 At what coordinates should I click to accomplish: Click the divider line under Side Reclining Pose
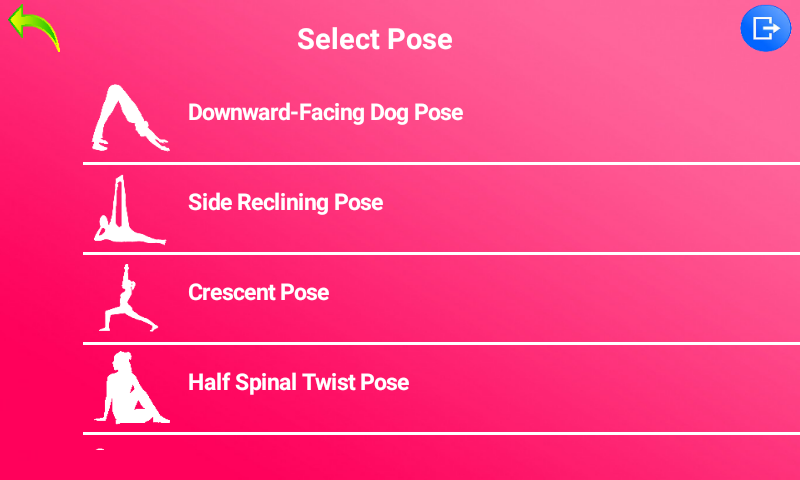point(440,253)
